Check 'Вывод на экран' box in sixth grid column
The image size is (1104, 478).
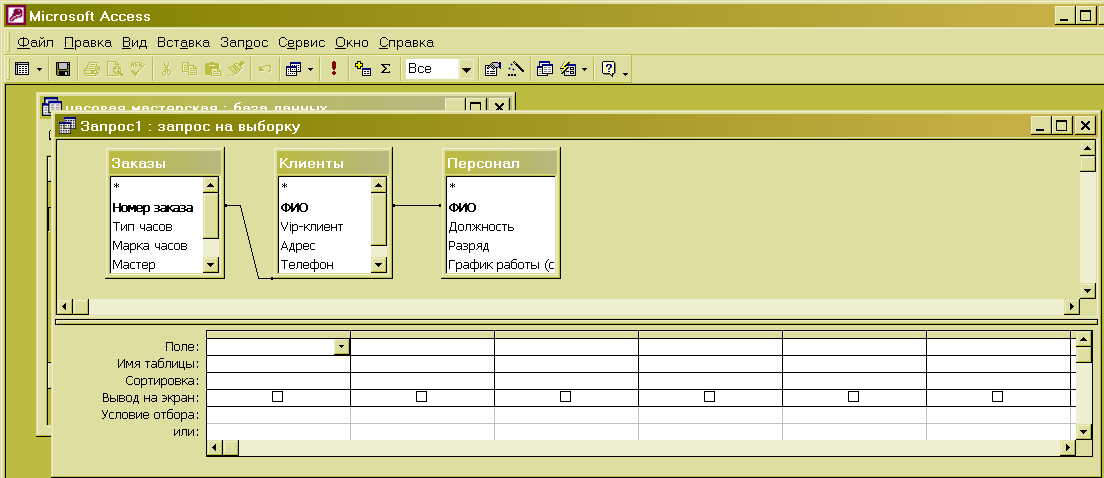[x=997, y=397]
